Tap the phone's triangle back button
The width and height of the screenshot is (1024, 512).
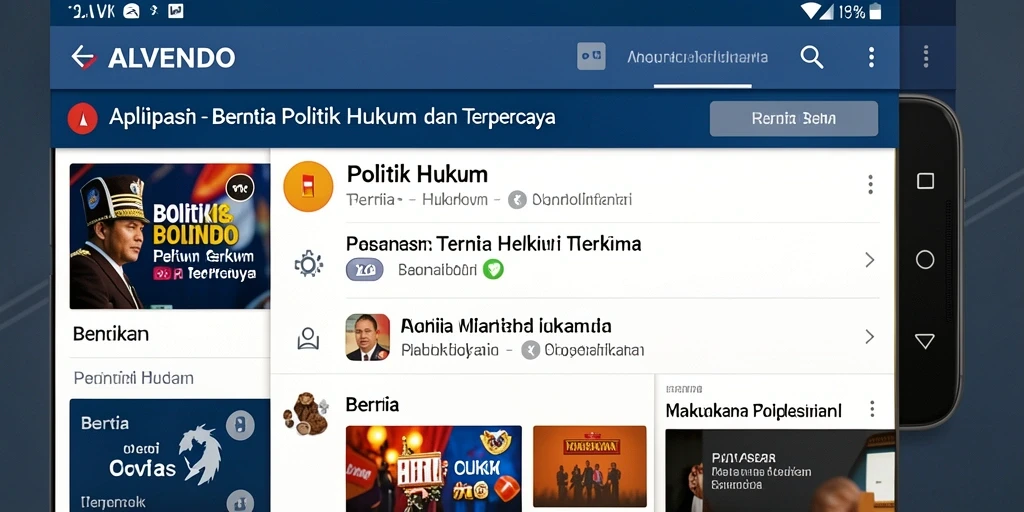(925, 340)
